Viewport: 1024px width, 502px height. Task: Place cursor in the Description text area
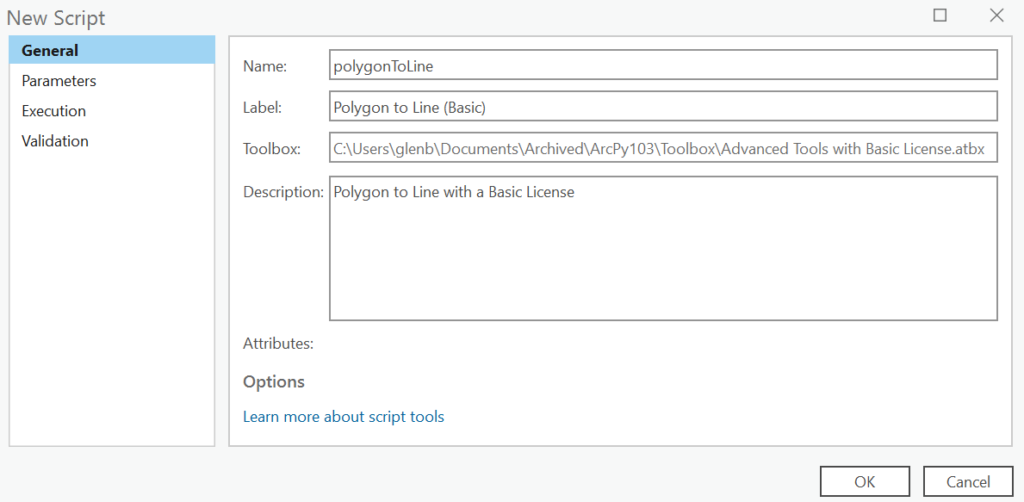pos(663,248)
